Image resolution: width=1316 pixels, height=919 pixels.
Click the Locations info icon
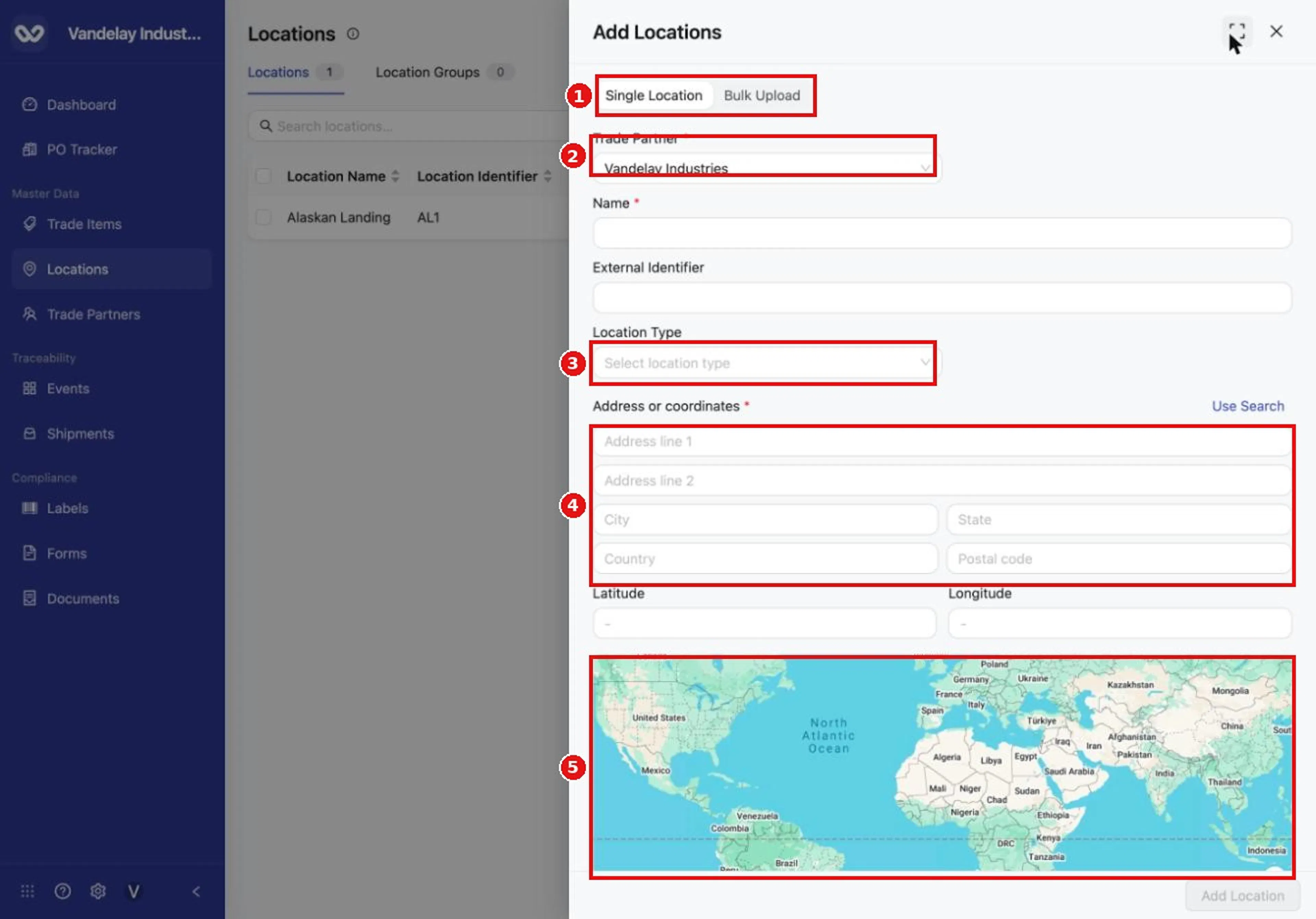click(353, 34)
